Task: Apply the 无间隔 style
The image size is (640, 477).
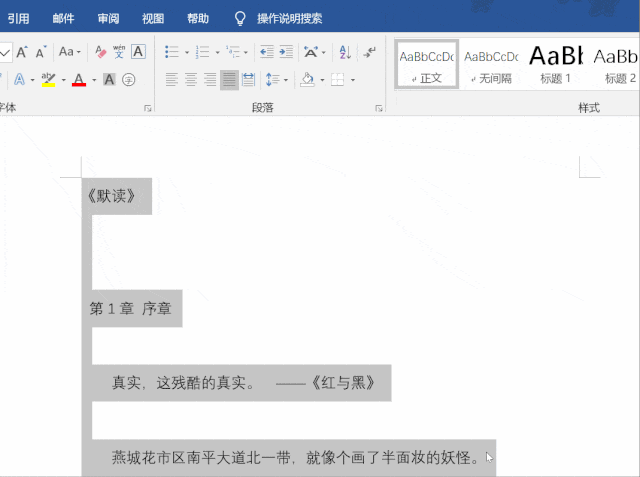Action: point(491,64)
